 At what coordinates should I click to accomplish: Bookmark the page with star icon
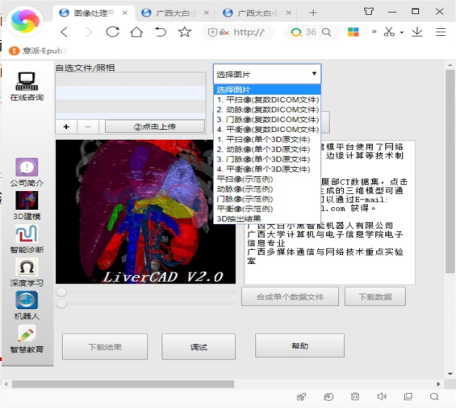[184, 32]
